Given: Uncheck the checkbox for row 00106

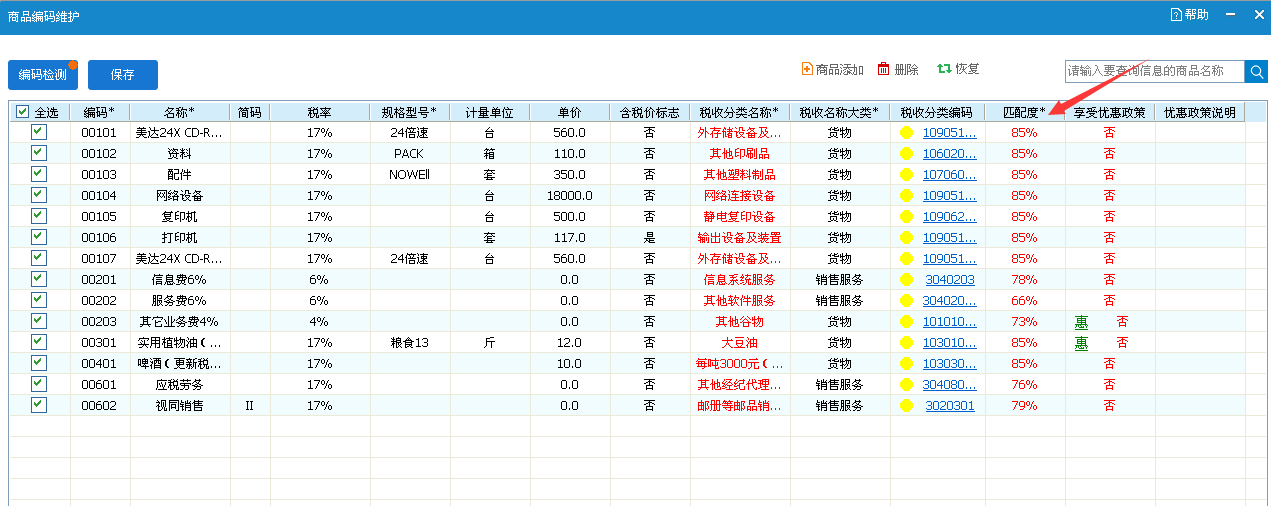Looking at the screenshot, I should tap(39, 237).
